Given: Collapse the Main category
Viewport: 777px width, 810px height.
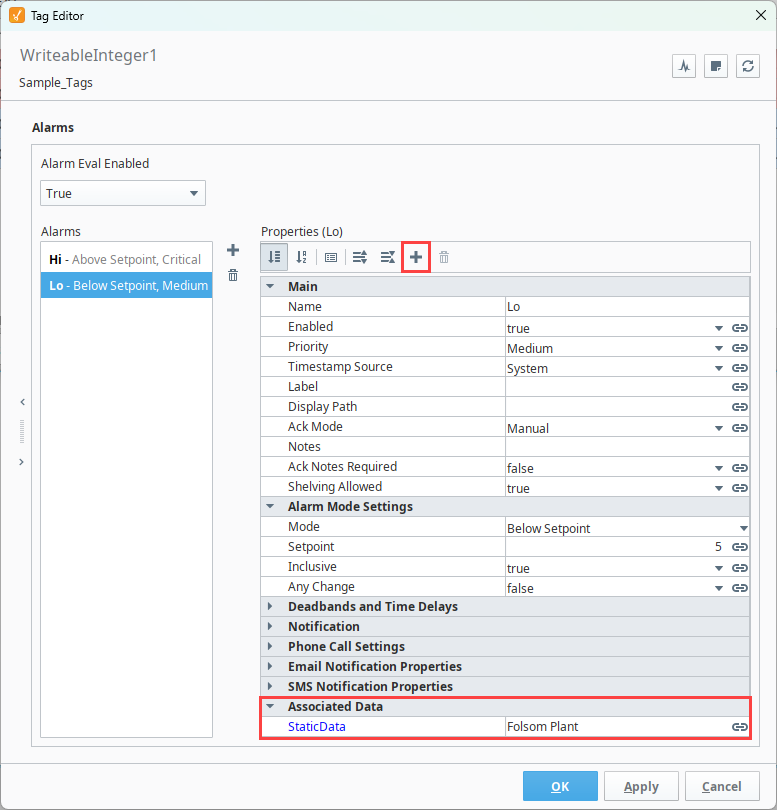Looking at the screenshot, I should click(x=270, y=286).
